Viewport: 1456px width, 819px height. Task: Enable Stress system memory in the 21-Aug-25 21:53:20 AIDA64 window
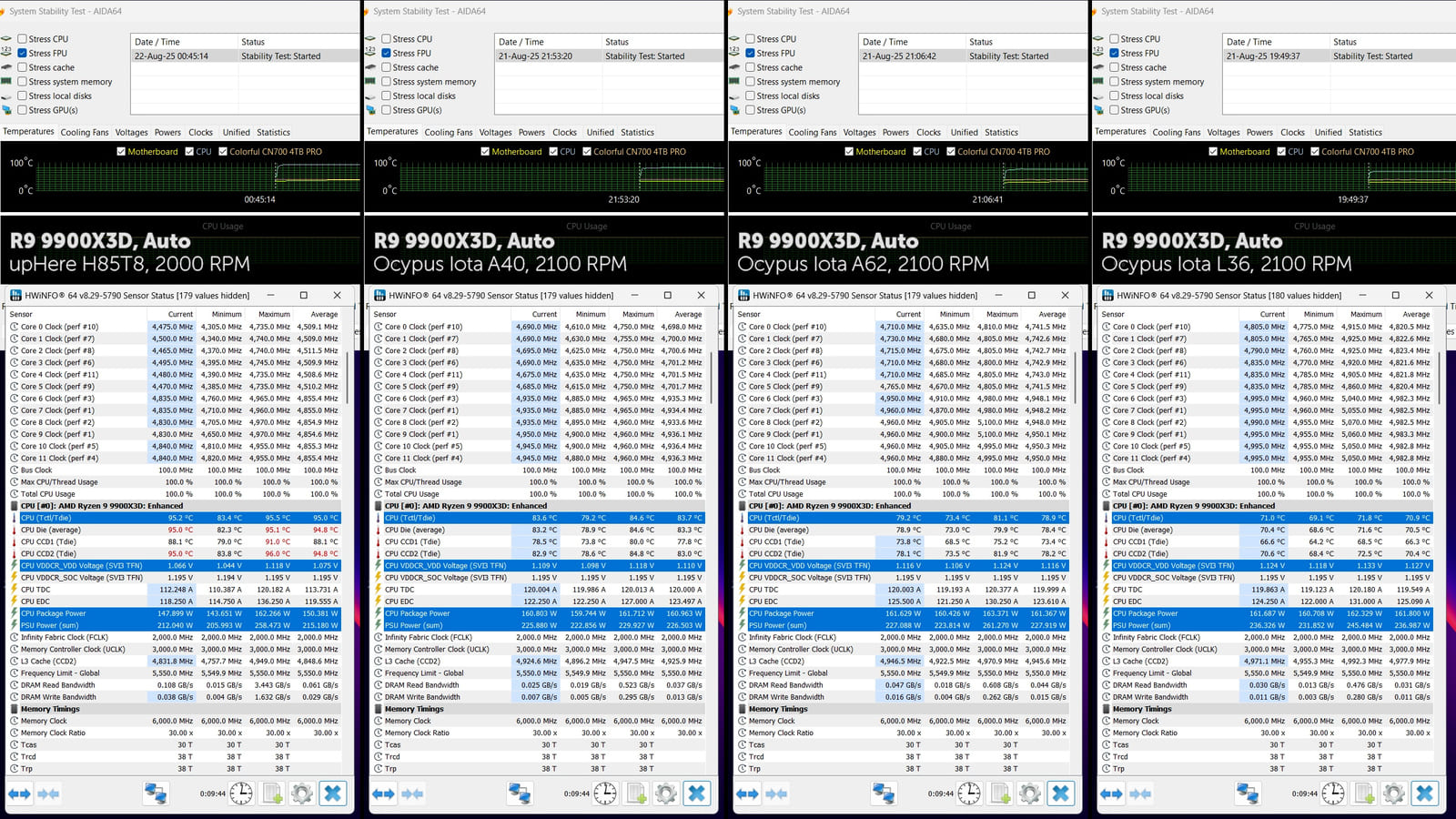click(x=385, y=82)
